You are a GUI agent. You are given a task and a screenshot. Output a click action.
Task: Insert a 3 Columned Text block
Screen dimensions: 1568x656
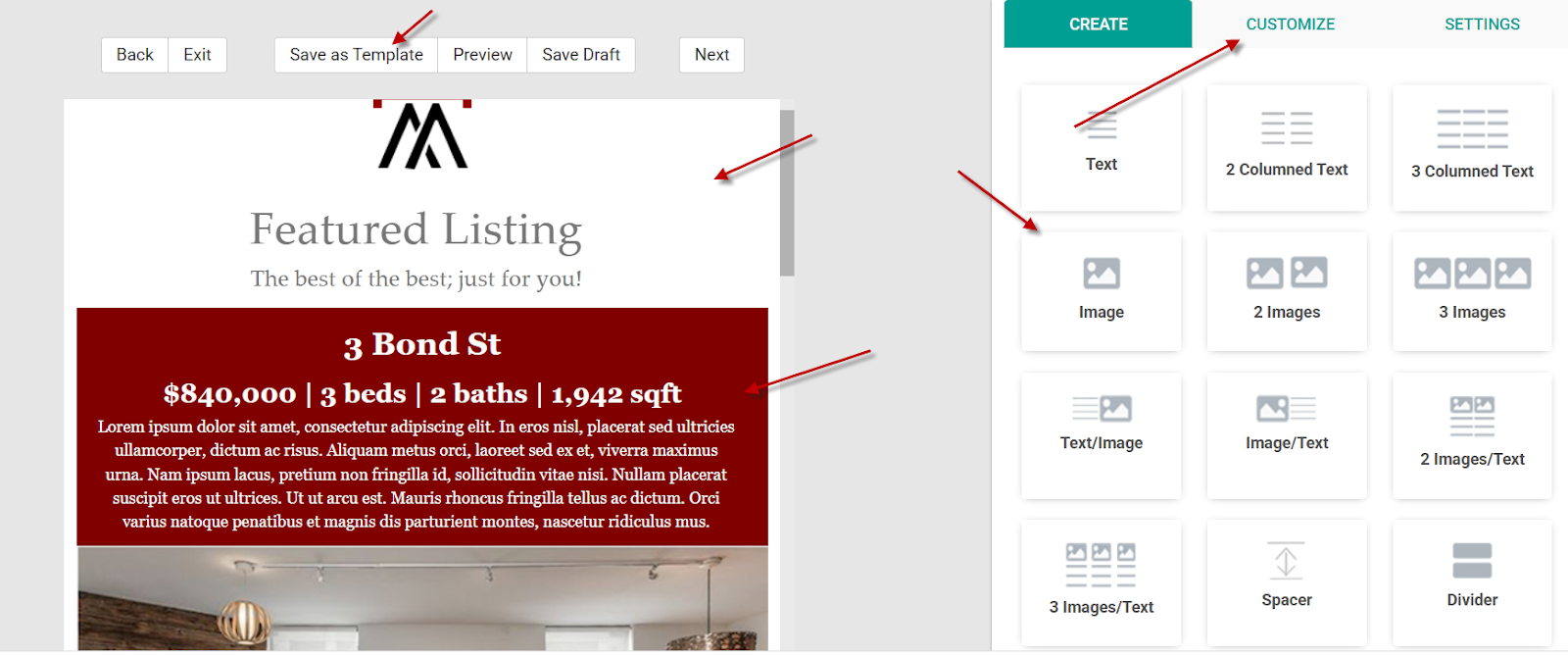[1472, 147]
